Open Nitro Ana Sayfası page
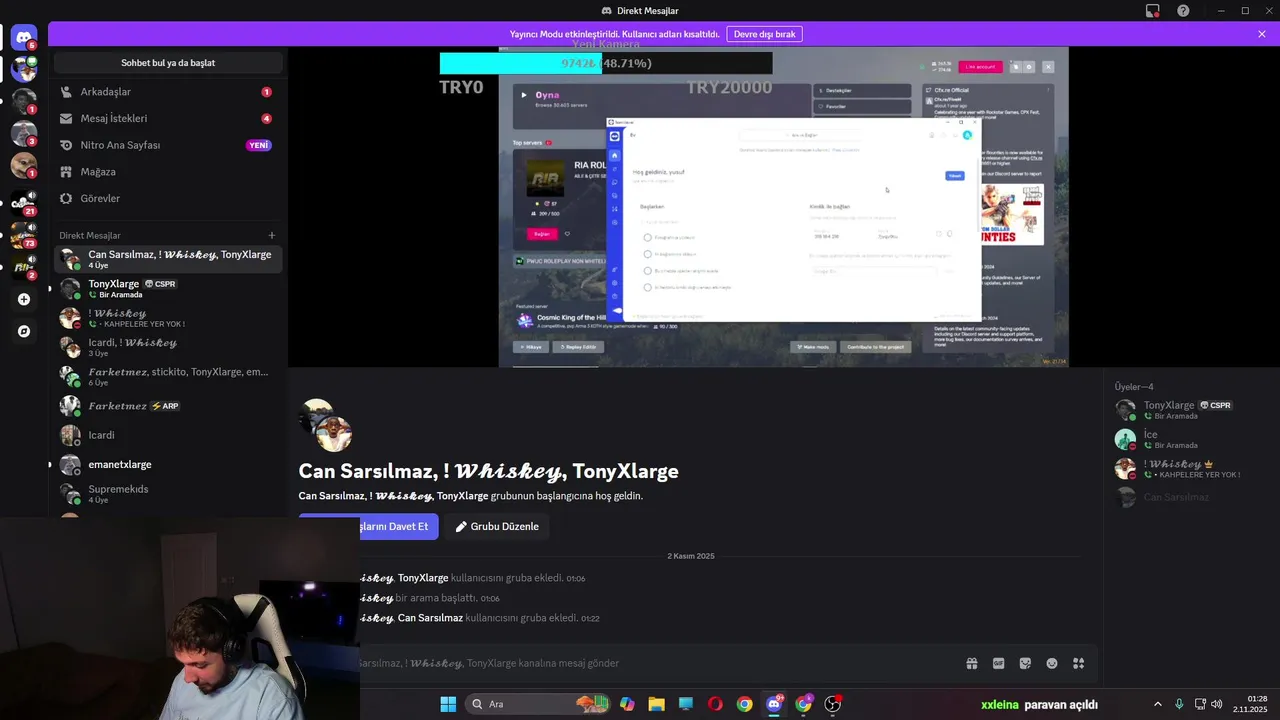 coord(168,145)
